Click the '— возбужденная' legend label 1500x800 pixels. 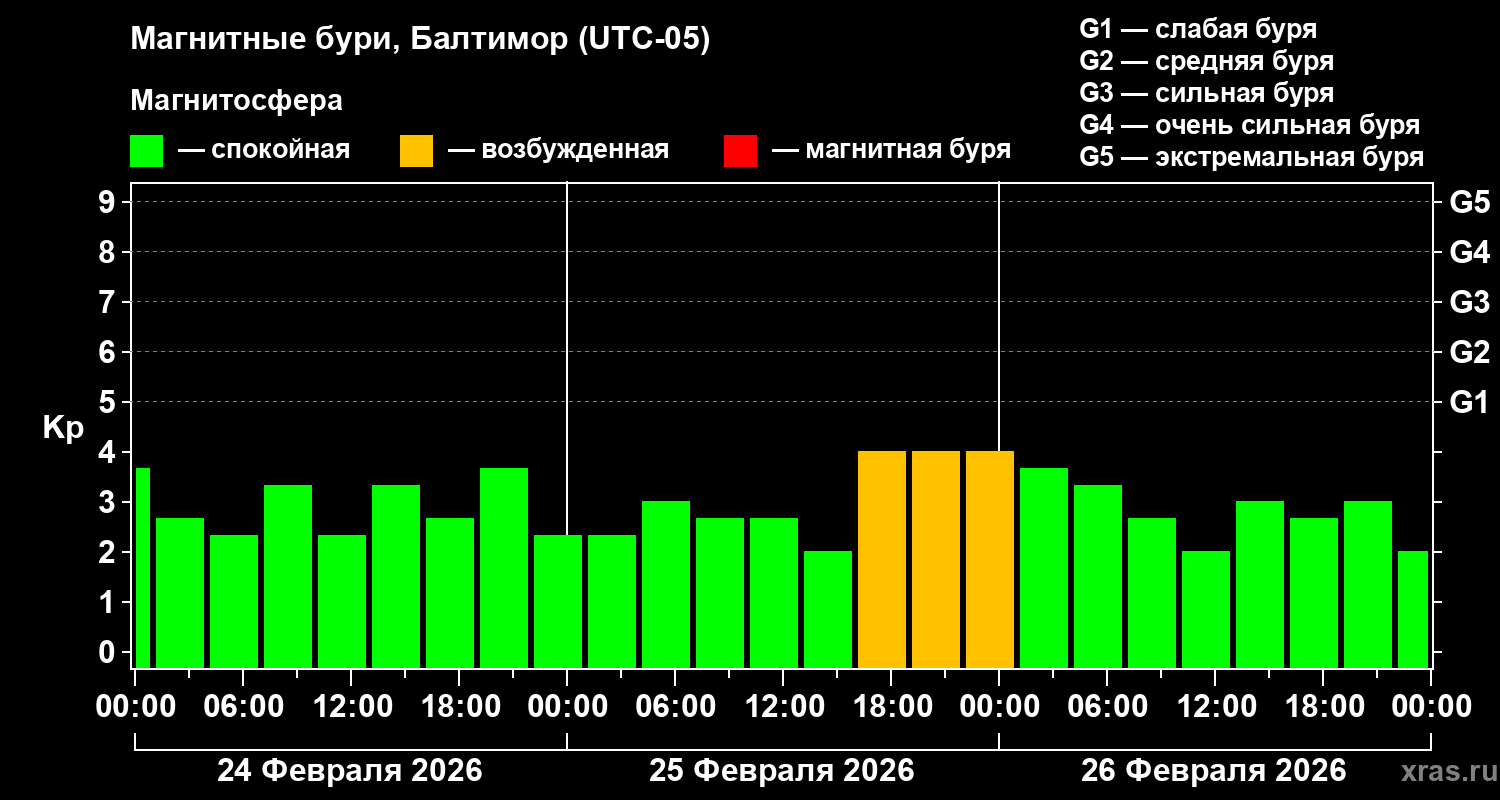click(x=558, y=150)
